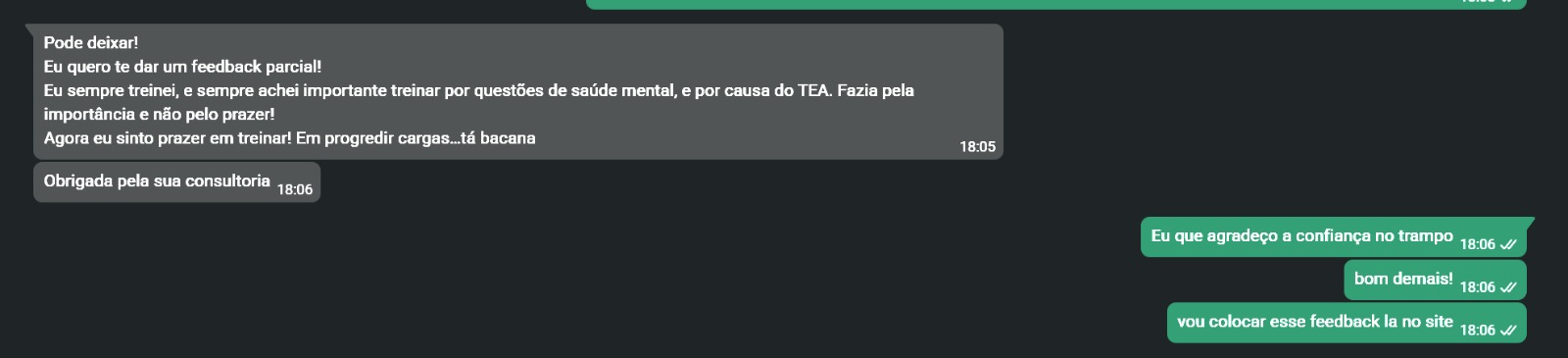The image size is (1568, 358).
Task: Click double-check icon beside "bom demais!"
Action: (1507, 287)
